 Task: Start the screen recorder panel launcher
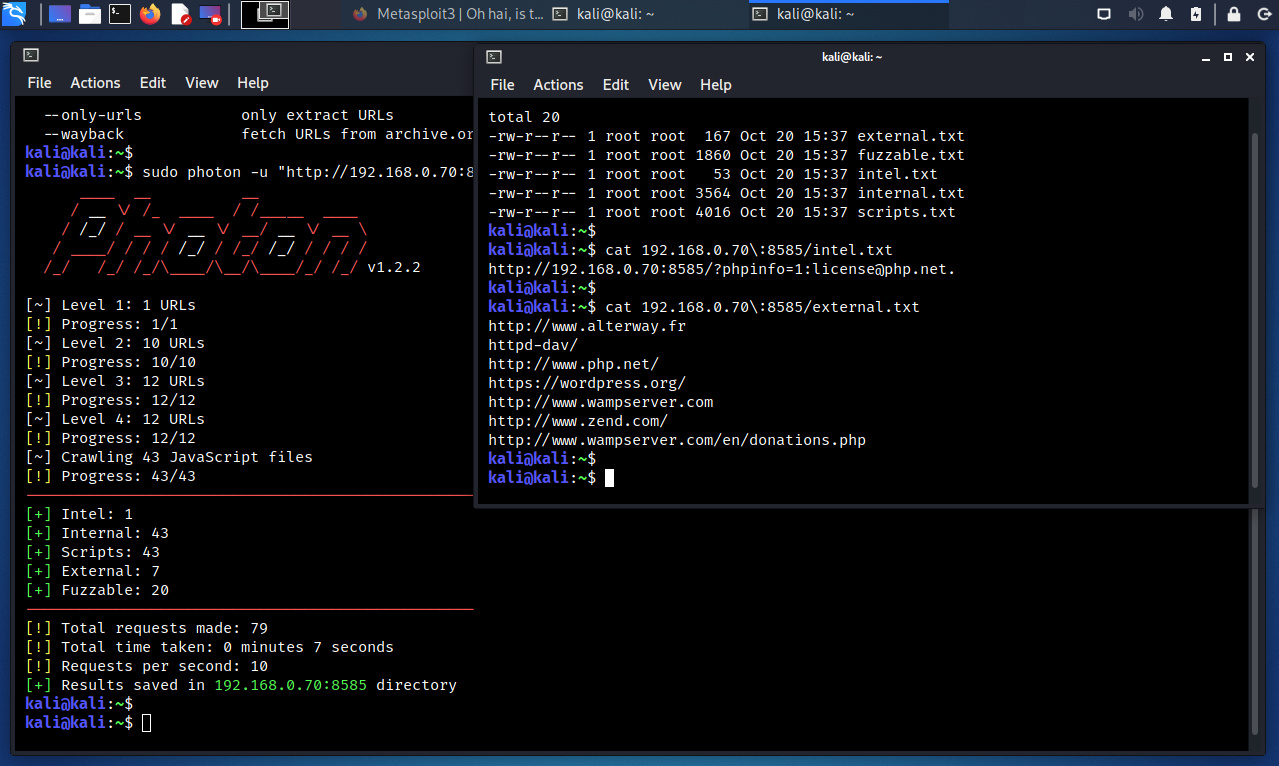pos(211,14)
